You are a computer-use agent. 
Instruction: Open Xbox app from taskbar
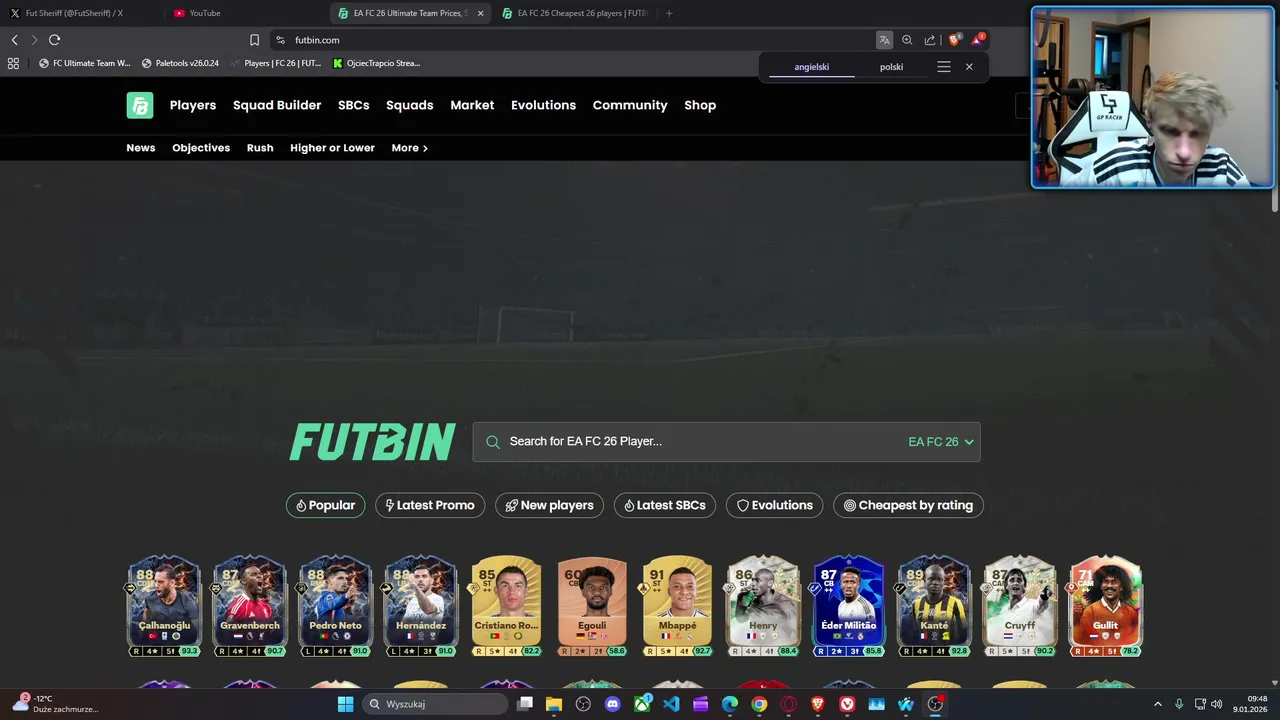(x=642, y=704)
